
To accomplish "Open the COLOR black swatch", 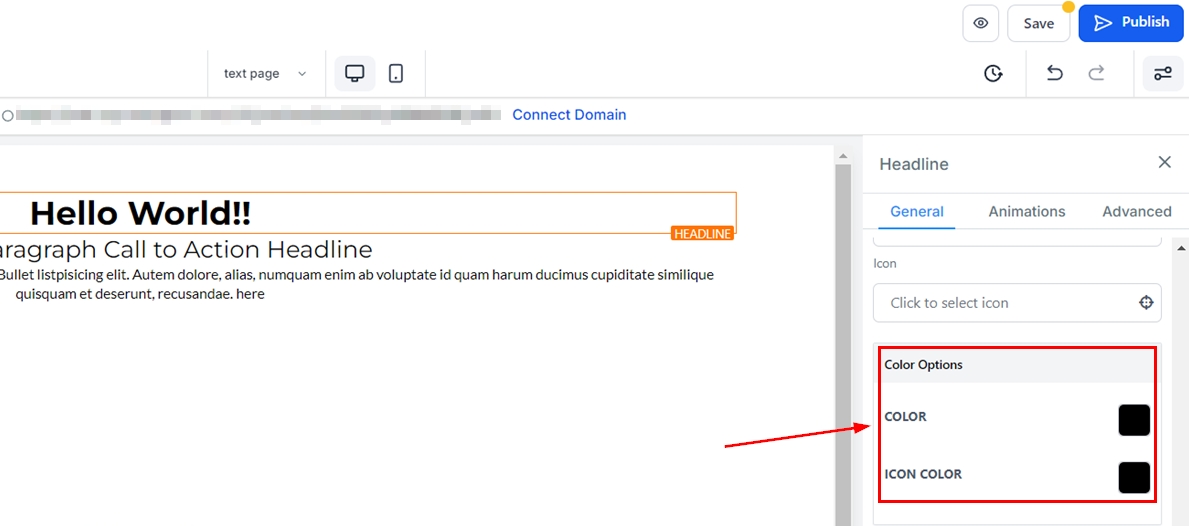I will click(x=1134, y=420).
